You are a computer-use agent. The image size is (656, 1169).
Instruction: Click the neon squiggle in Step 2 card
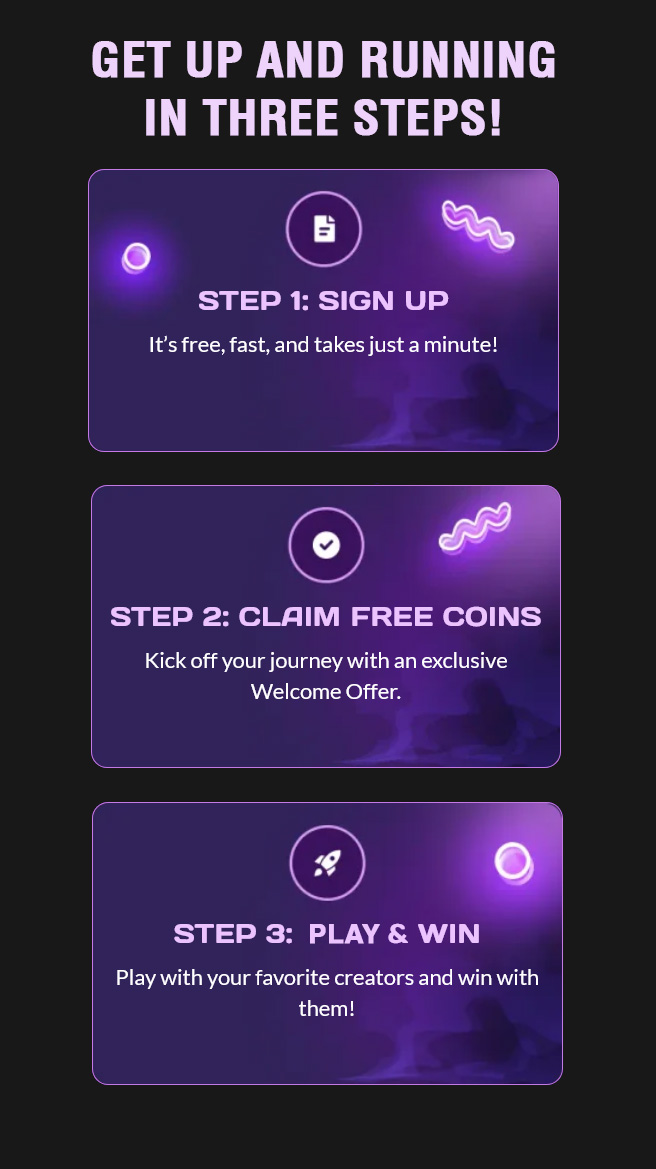coord(476,528)
